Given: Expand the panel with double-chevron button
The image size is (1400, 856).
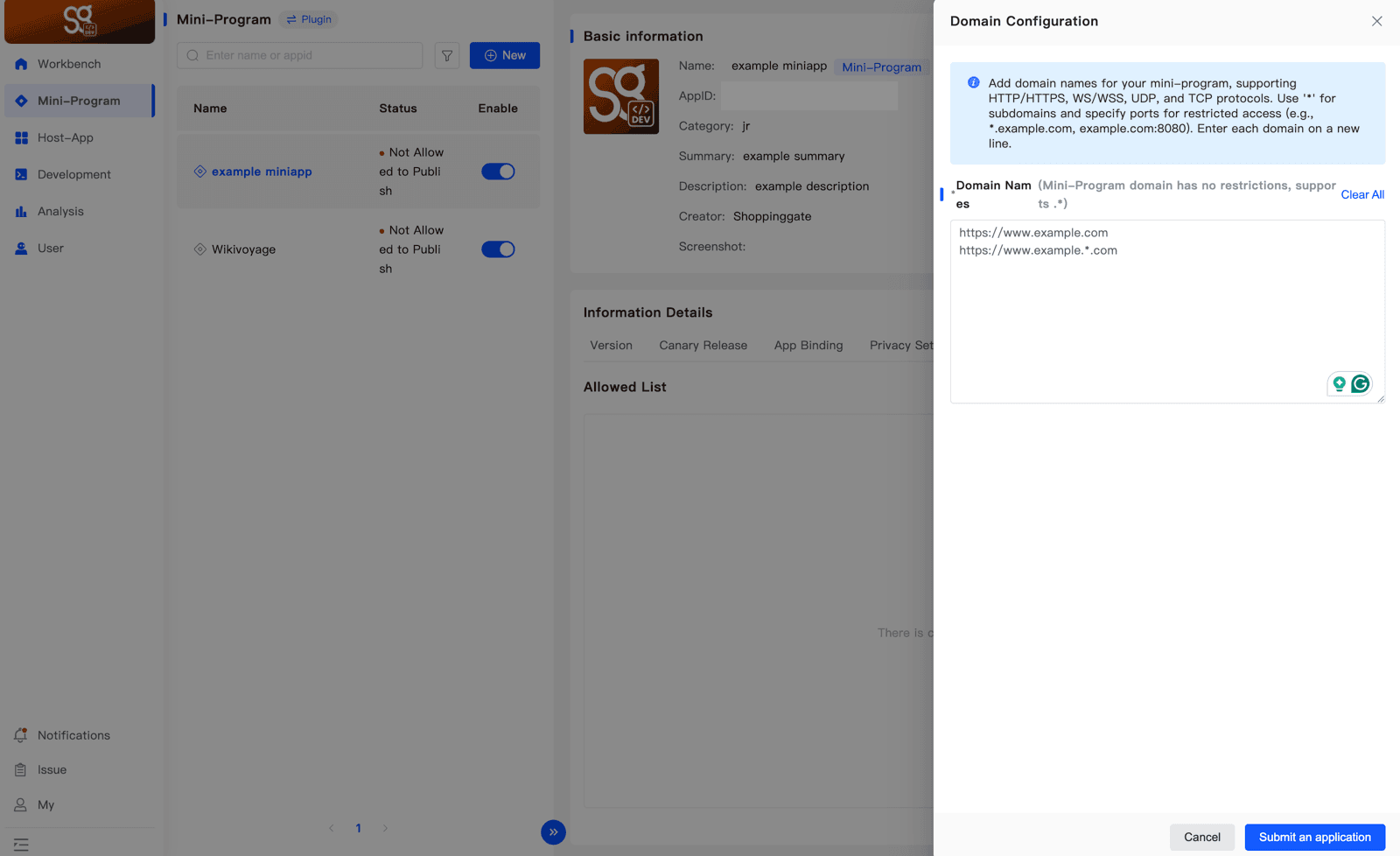Looking at the screenshot, I should pos(553,831).
